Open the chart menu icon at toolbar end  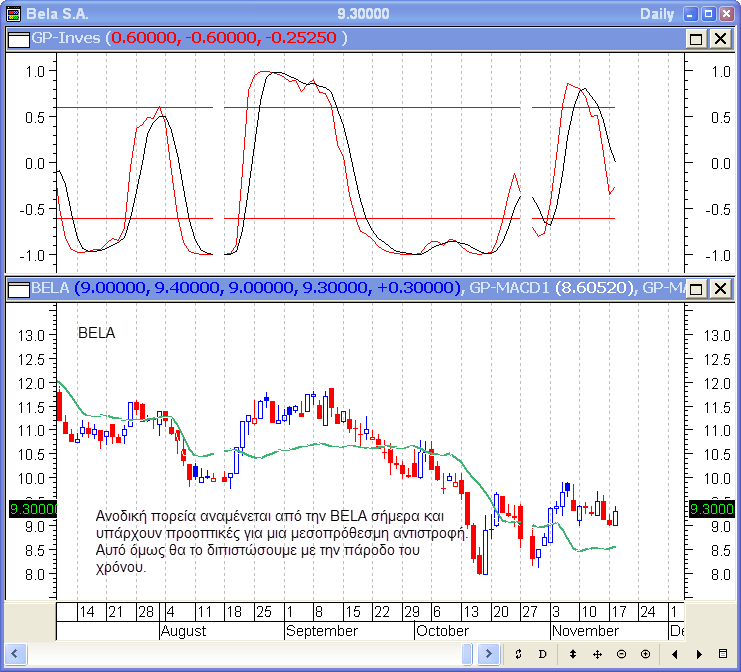tap(723, 654)
